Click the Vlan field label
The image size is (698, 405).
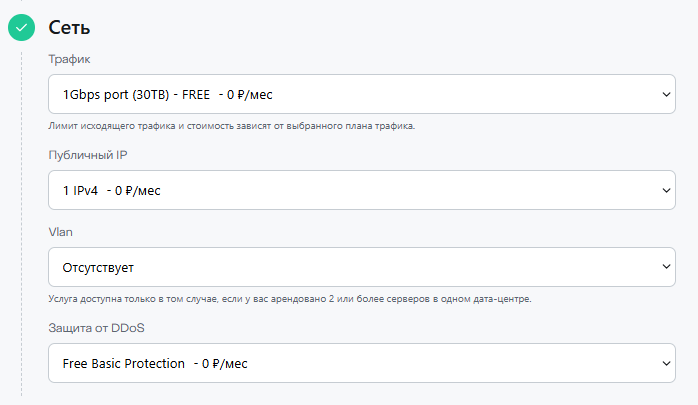[x=61, y=232]
